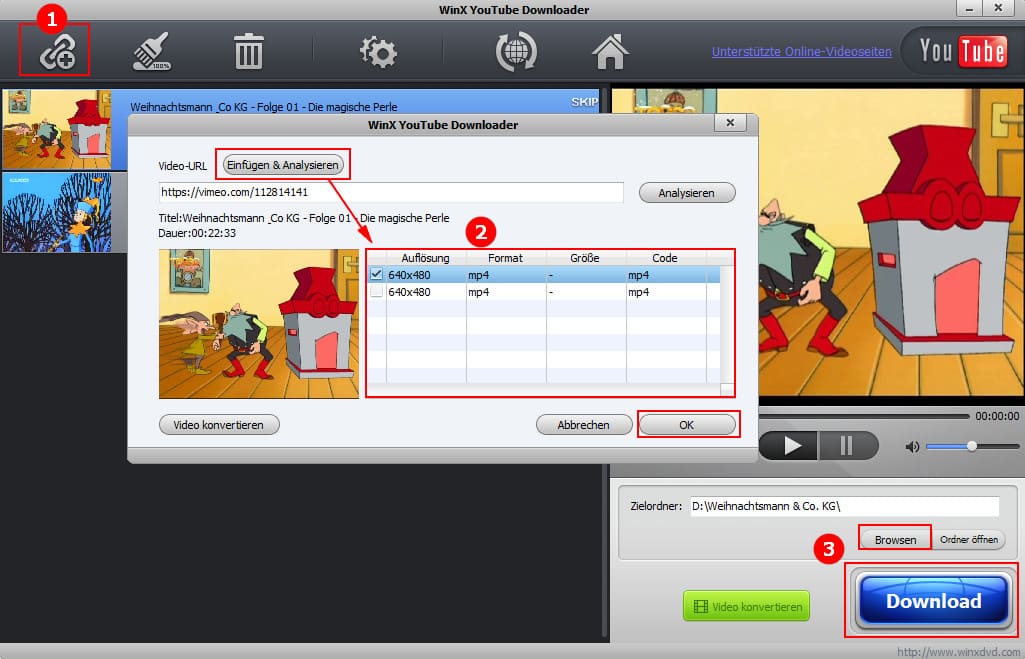Open the winxdvd.com link
1025x659 pixels.
960,652
